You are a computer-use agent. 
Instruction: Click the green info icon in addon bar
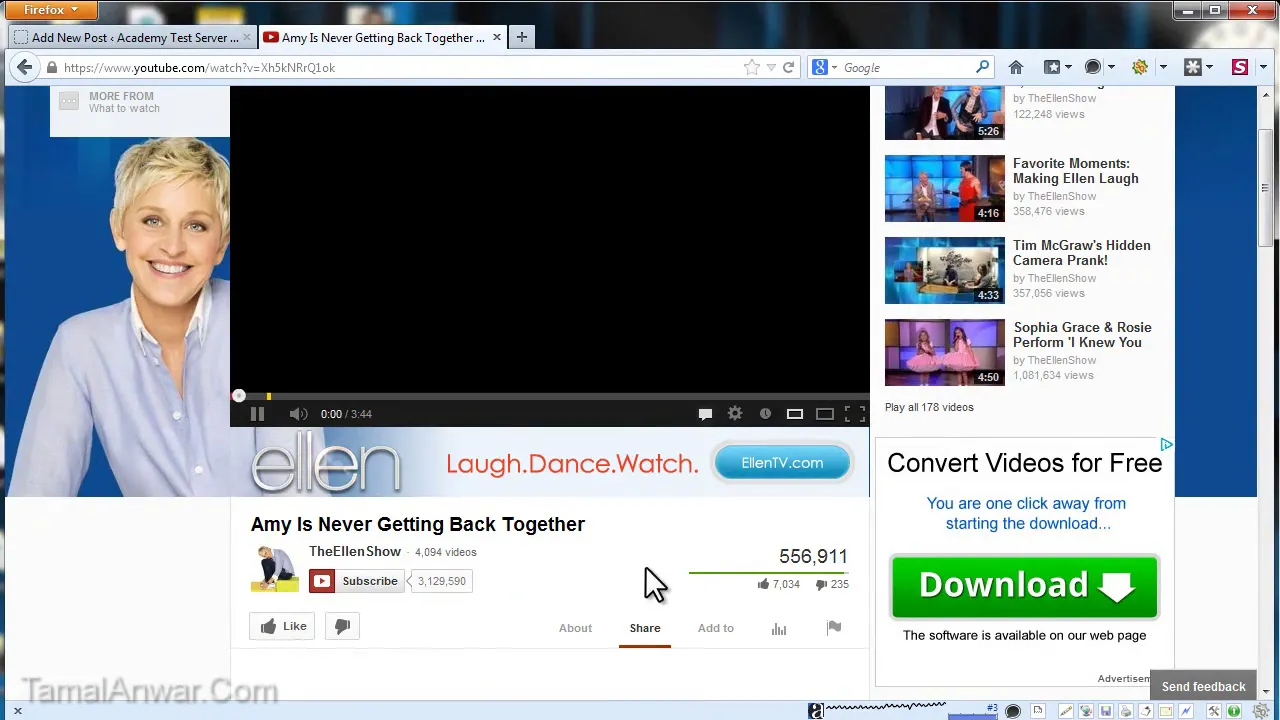1234,711
